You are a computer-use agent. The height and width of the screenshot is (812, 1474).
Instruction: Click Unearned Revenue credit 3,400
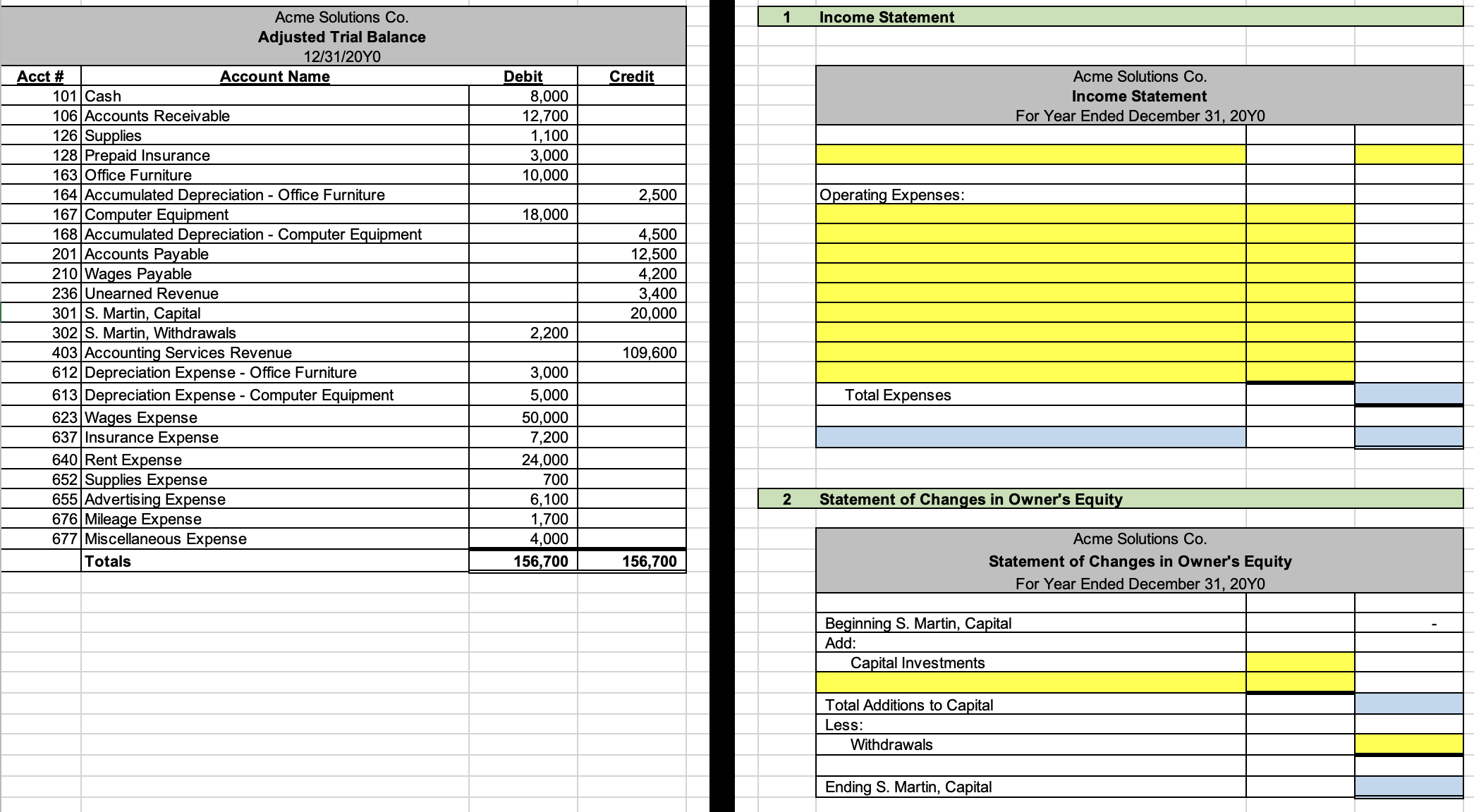[632, 293]
